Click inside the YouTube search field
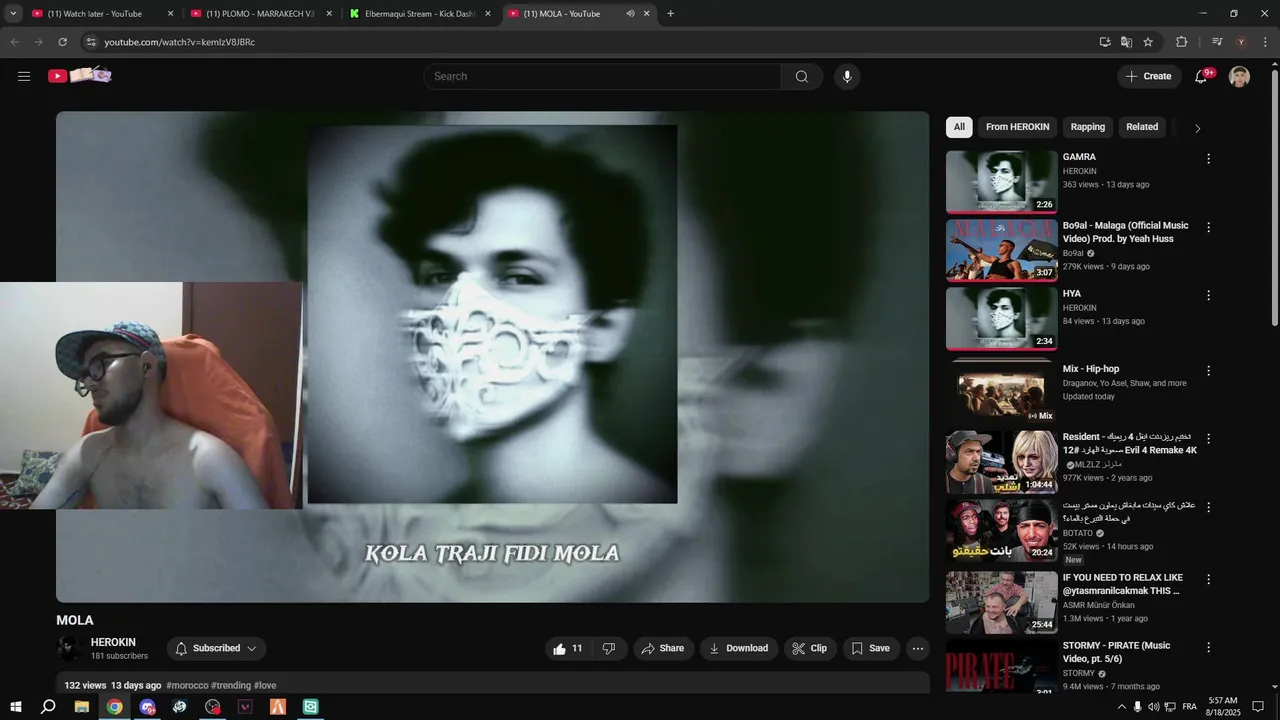Screen dimensions: 1280x720 [x=603, y=76]
